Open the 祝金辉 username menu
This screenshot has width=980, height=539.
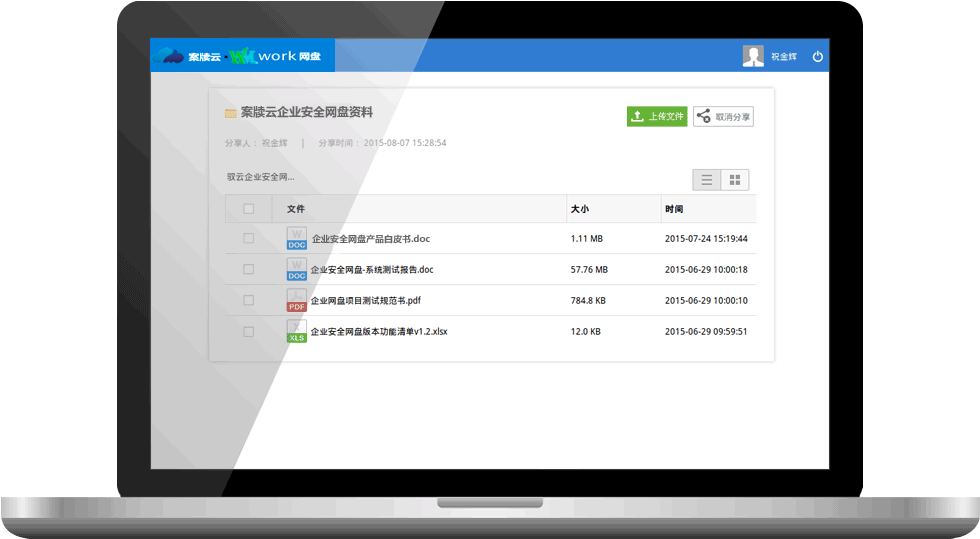[x=784, y=57]
